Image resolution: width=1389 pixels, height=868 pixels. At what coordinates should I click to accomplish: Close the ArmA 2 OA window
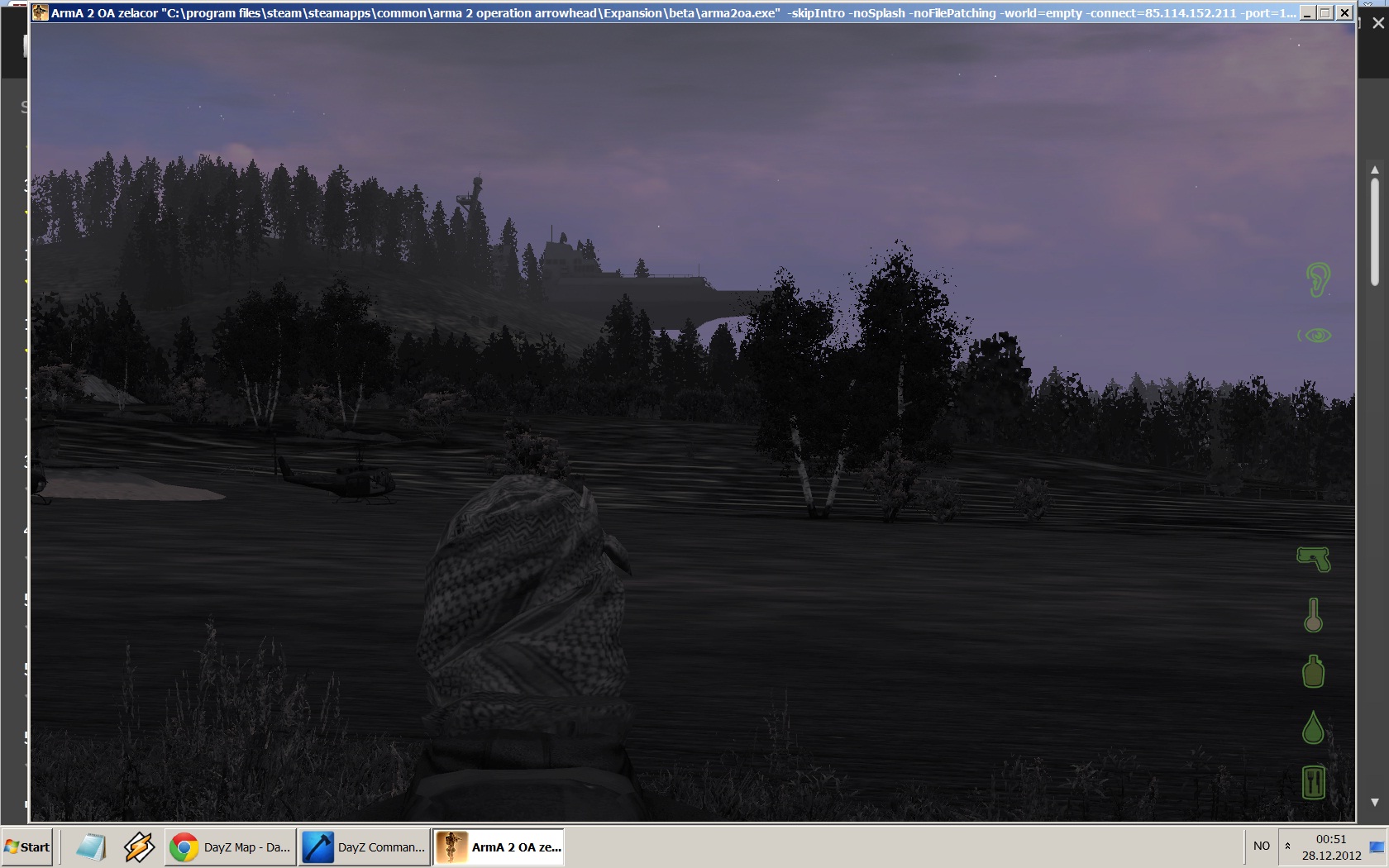click(1344, 12)
